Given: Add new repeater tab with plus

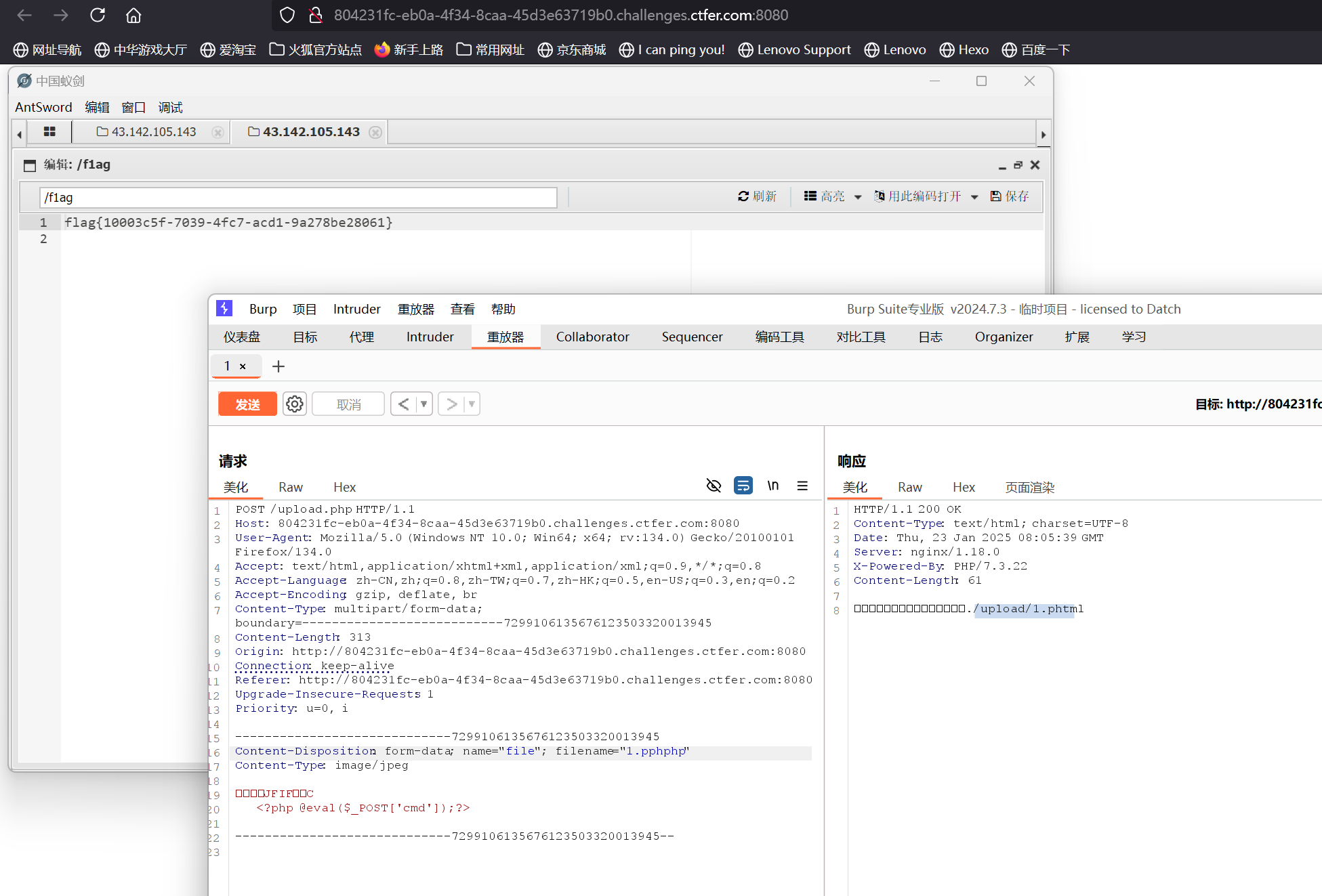Looking at the screenshot, I should [278, 366].
